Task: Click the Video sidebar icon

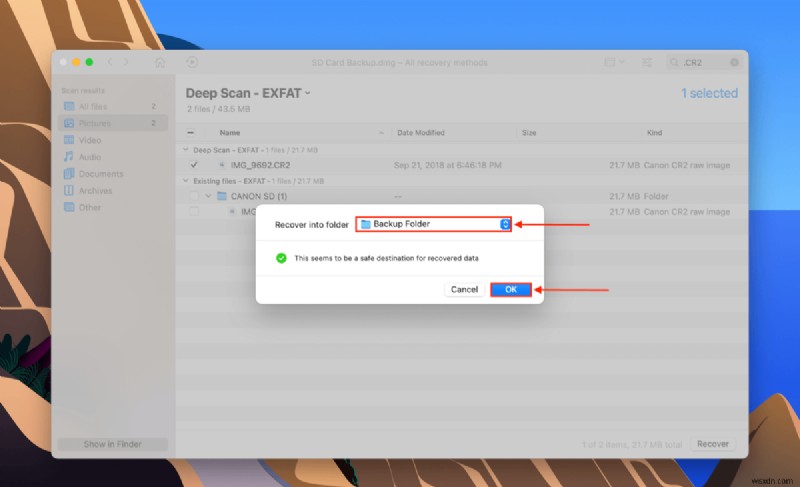Action: pyautogui.click(x=69, y=140)
